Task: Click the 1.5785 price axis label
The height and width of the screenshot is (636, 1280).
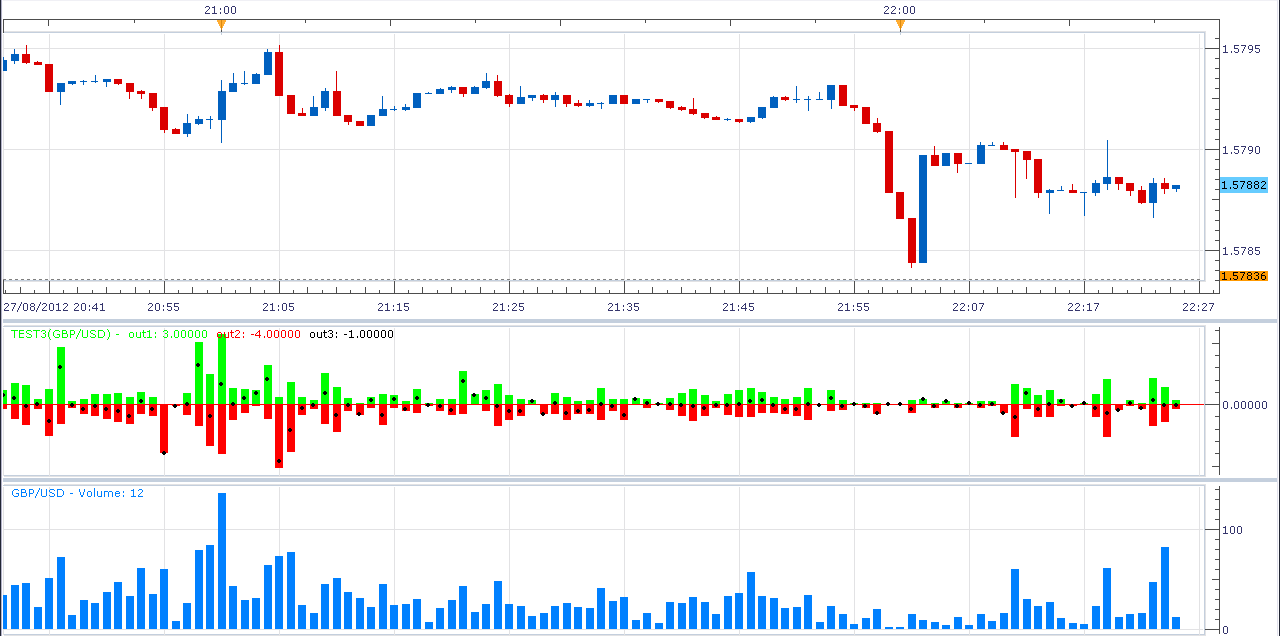Action: point(1243,251)
